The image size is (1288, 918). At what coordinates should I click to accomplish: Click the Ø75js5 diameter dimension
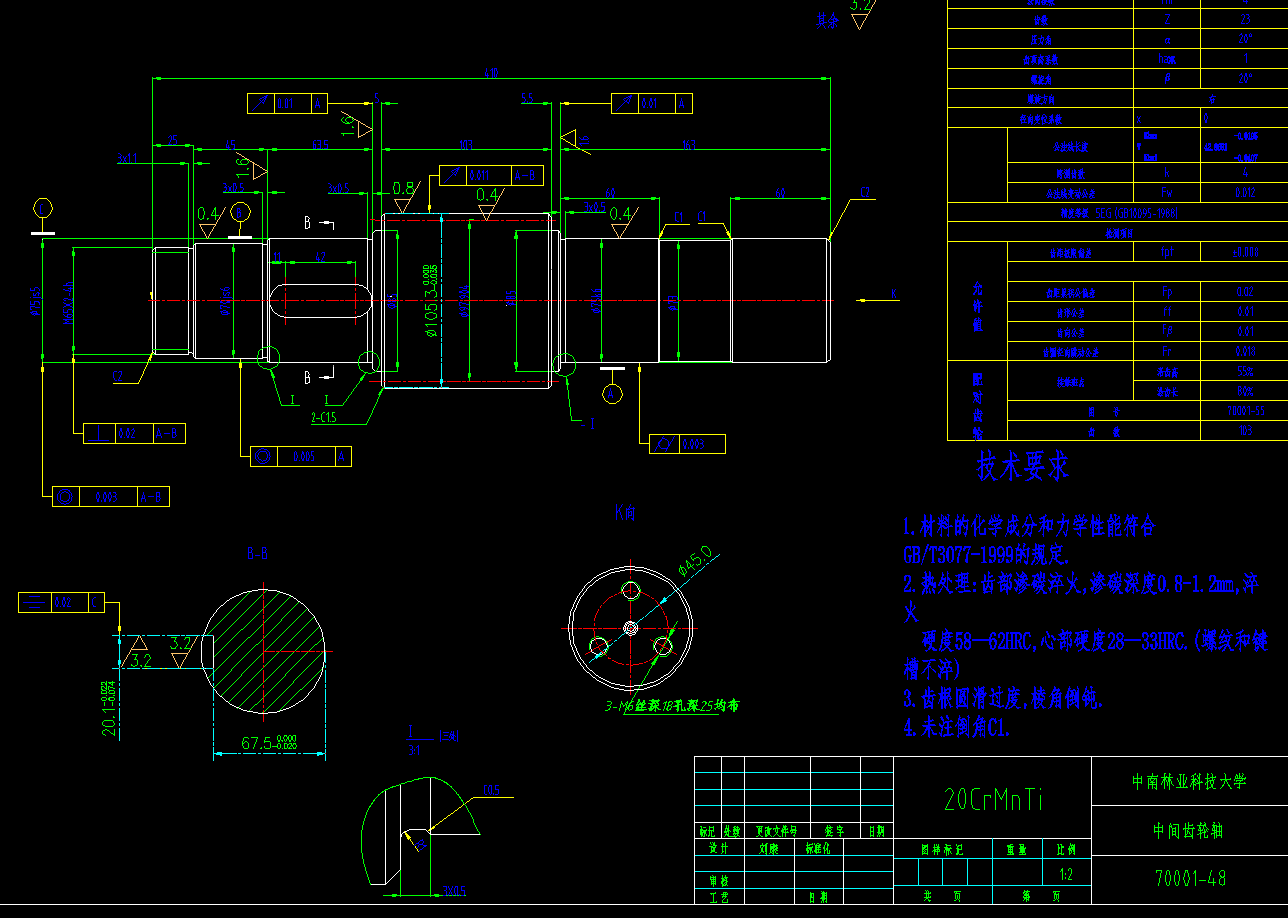coord(35,301)
